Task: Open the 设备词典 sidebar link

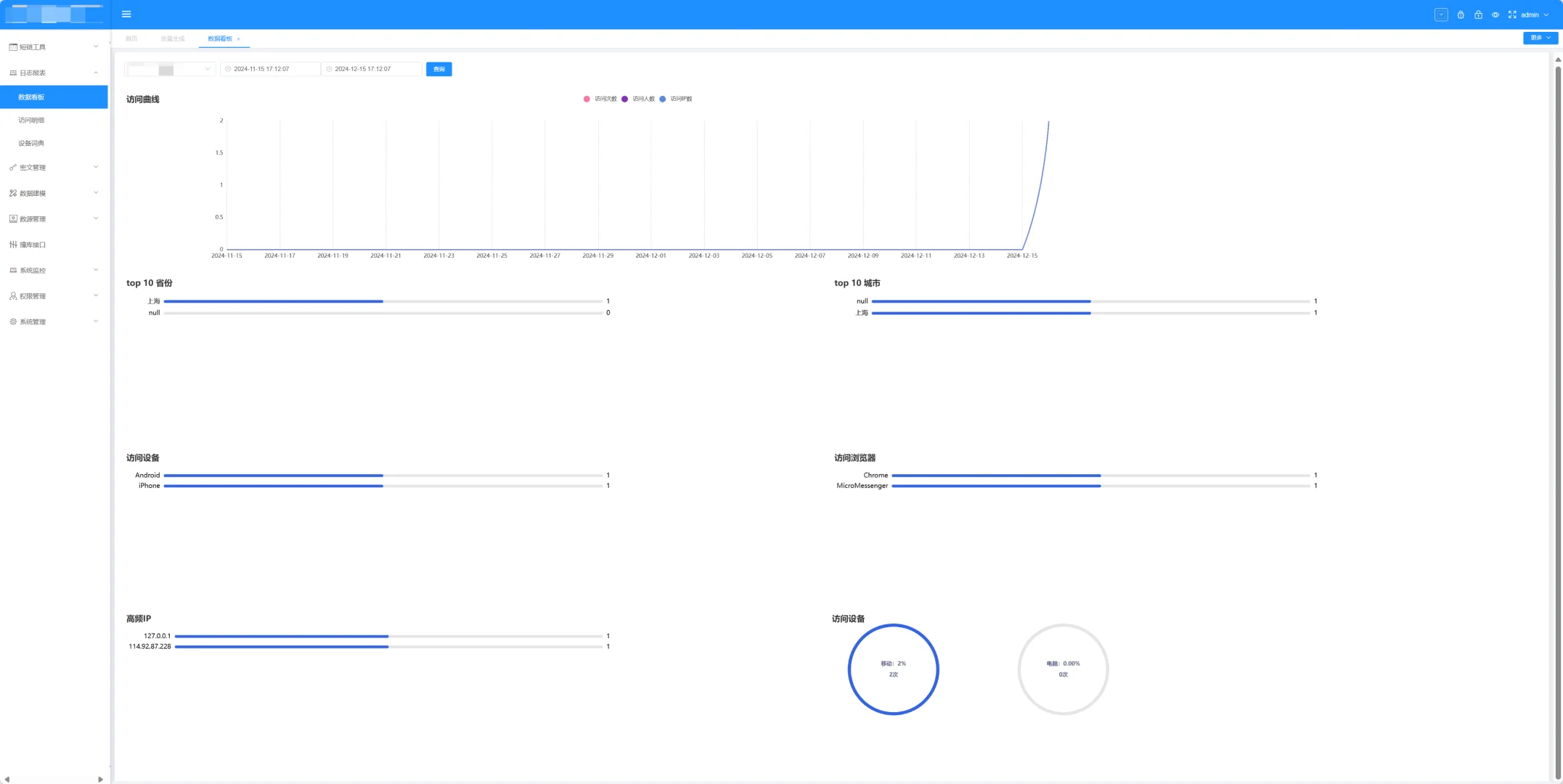Action: 31,144
